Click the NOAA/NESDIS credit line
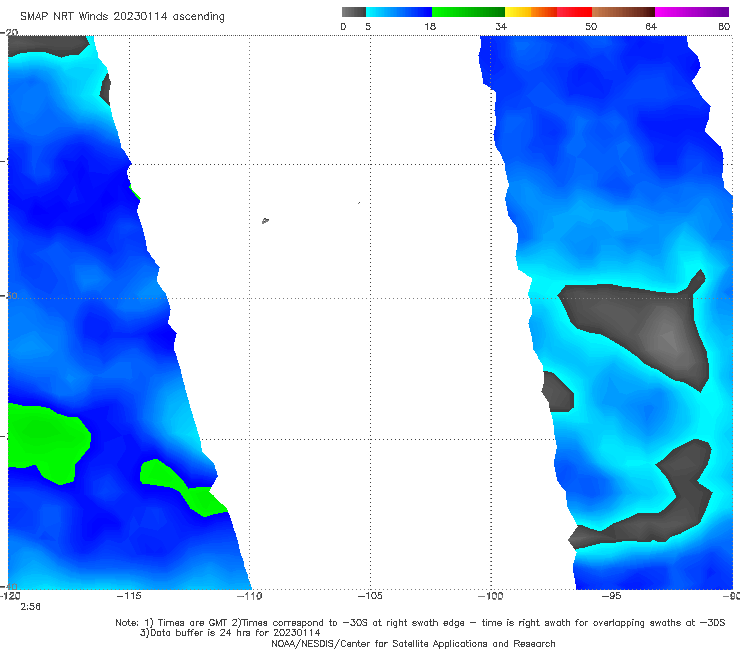Viewport: 740px width, 650px height. tap(413, 643)
